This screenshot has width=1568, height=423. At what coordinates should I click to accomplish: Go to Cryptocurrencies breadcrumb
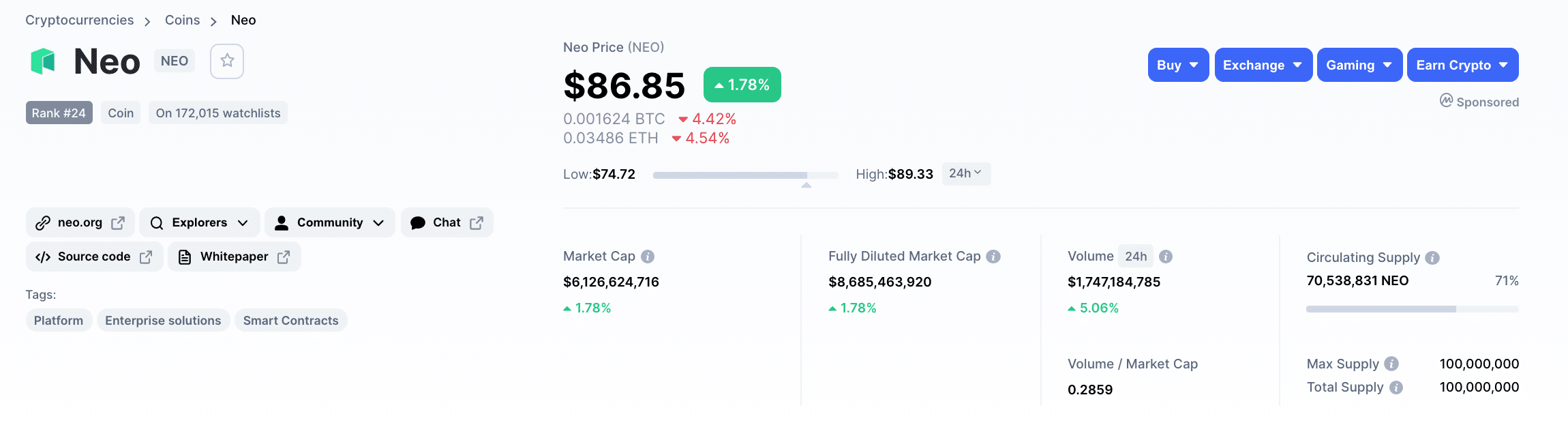(x=80, y=20)
